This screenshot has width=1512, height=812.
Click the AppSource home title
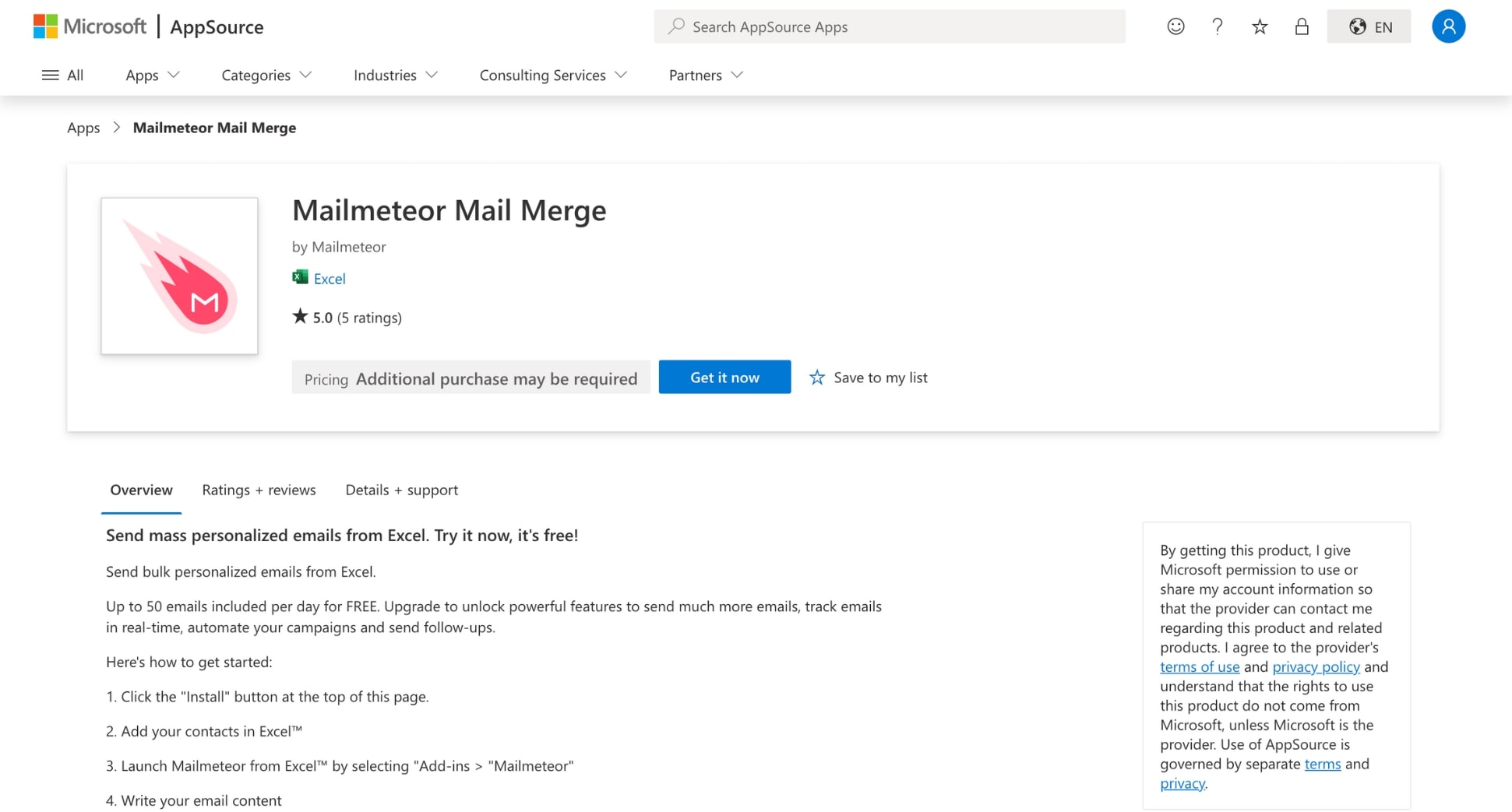[x=217, y=26]
